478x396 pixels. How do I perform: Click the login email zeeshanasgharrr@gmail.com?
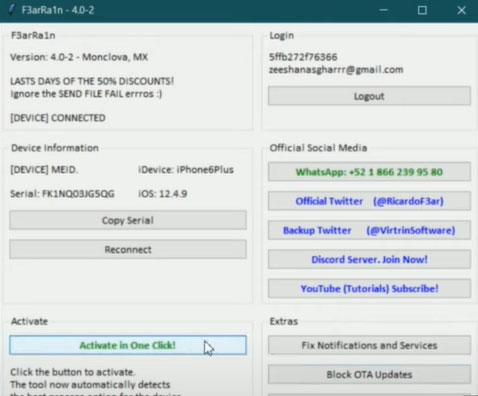pyautogui.click(x=336, y=70)
